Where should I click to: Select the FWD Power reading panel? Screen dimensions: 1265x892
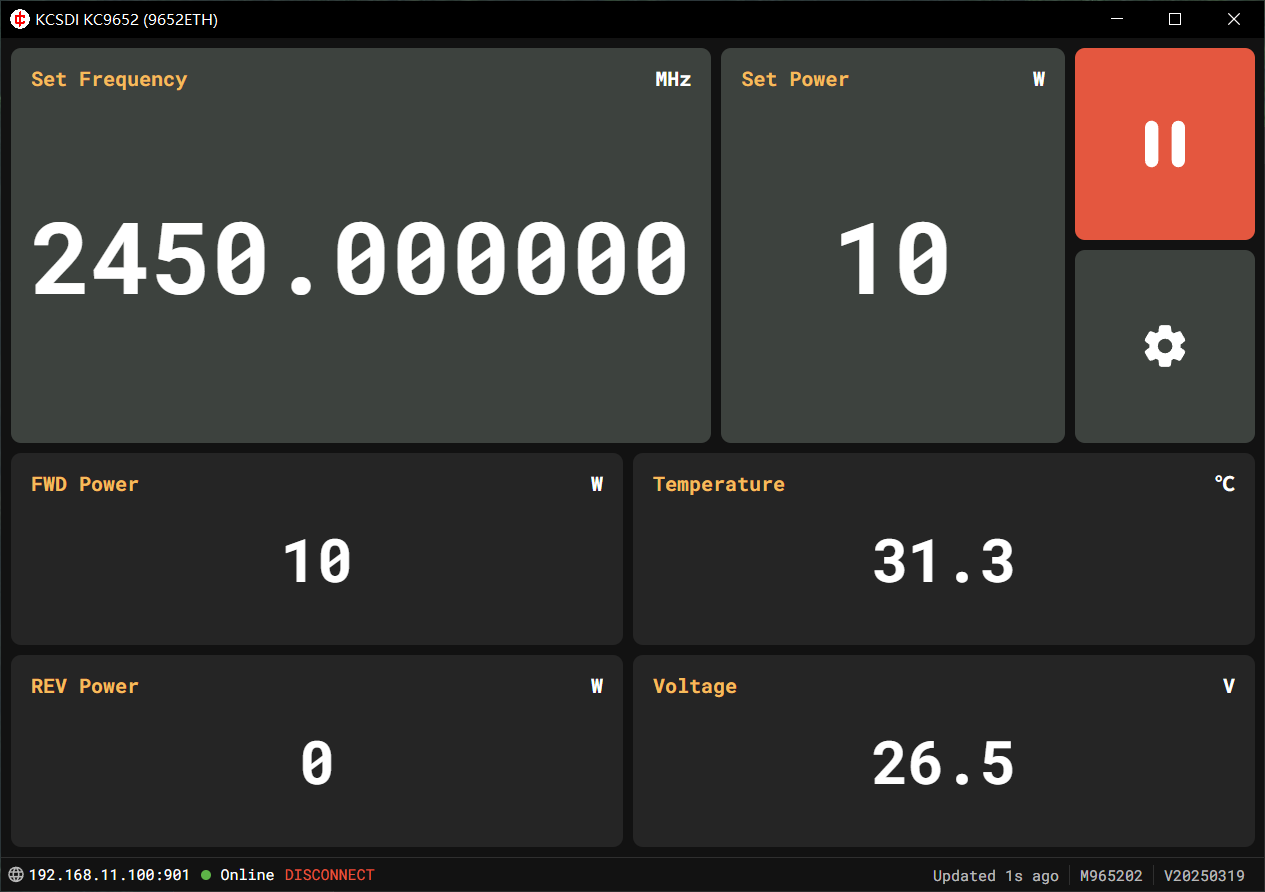316,549
